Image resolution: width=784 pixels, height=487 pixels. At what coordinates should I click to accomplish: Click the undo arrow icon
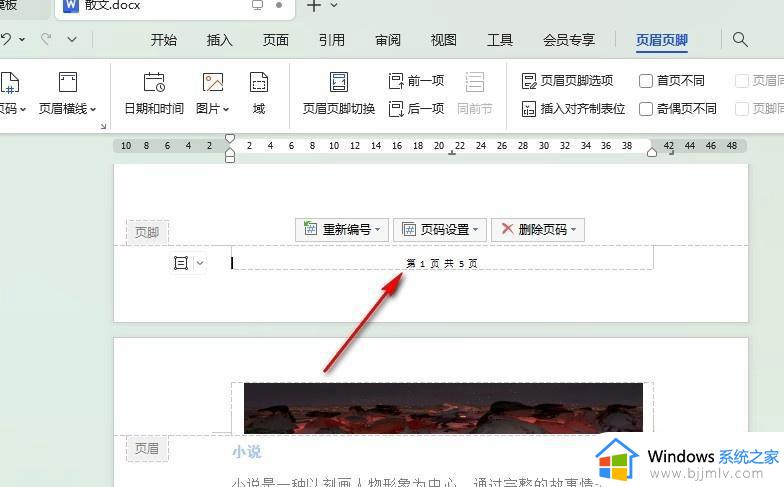click(x=6, y=39)
